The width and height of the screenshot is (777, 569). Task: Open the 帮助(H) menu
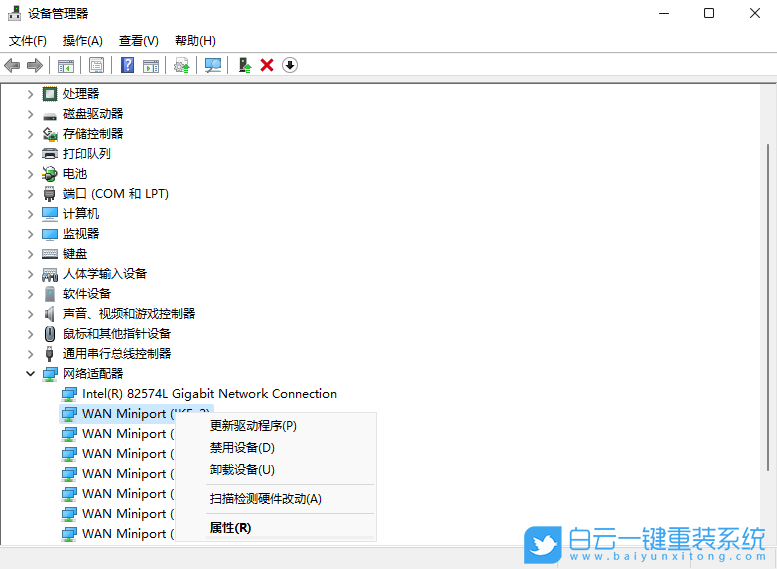point(195,41)
